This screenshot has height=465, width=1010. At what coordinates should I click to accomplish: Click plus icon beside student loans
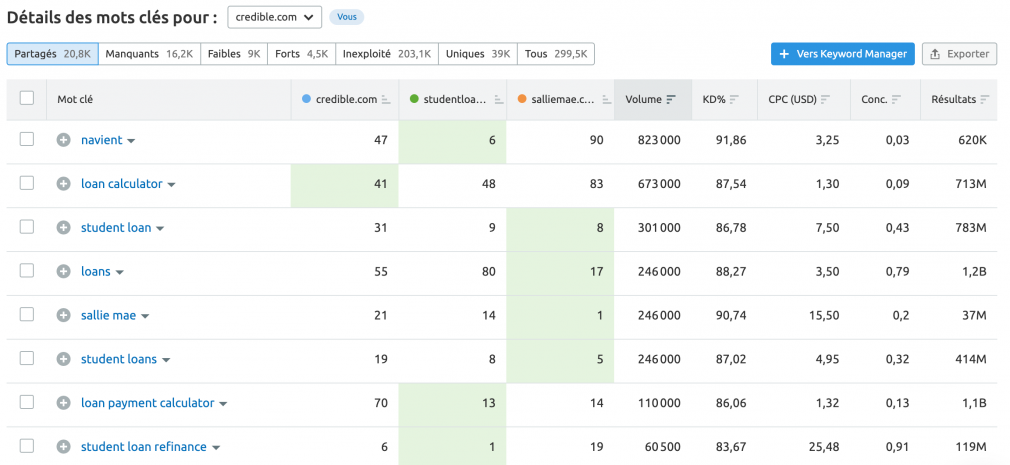point(63,359)
